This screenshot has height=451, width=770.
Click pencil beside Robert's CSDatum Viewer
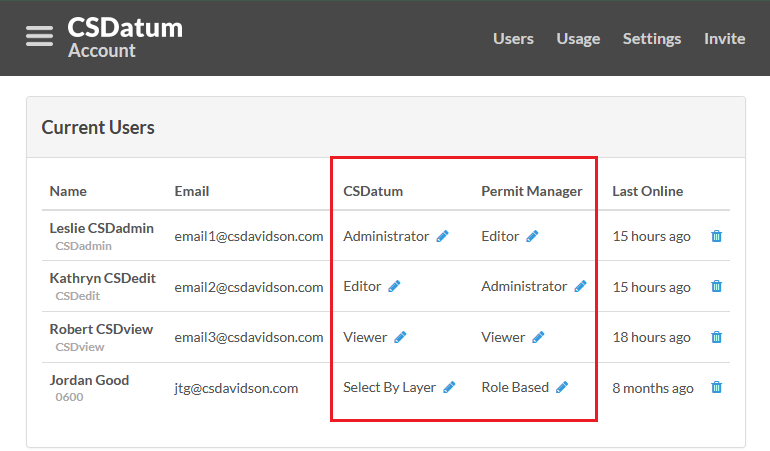pos(400,338)
